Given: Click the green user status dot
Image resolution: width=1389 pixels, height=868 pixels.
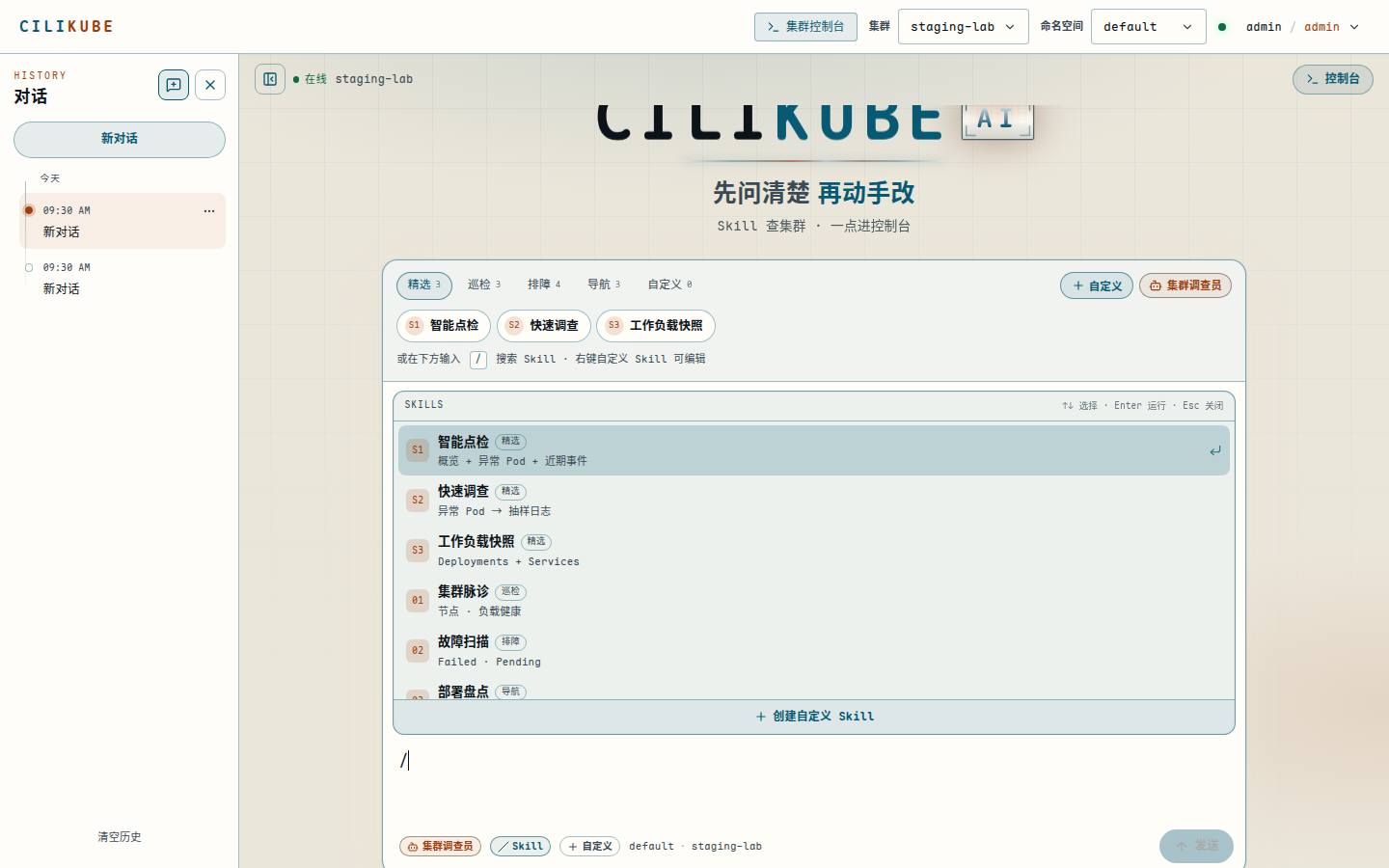Looking at the screenshot, I should pyautogui.click(x=1222, y=27).
